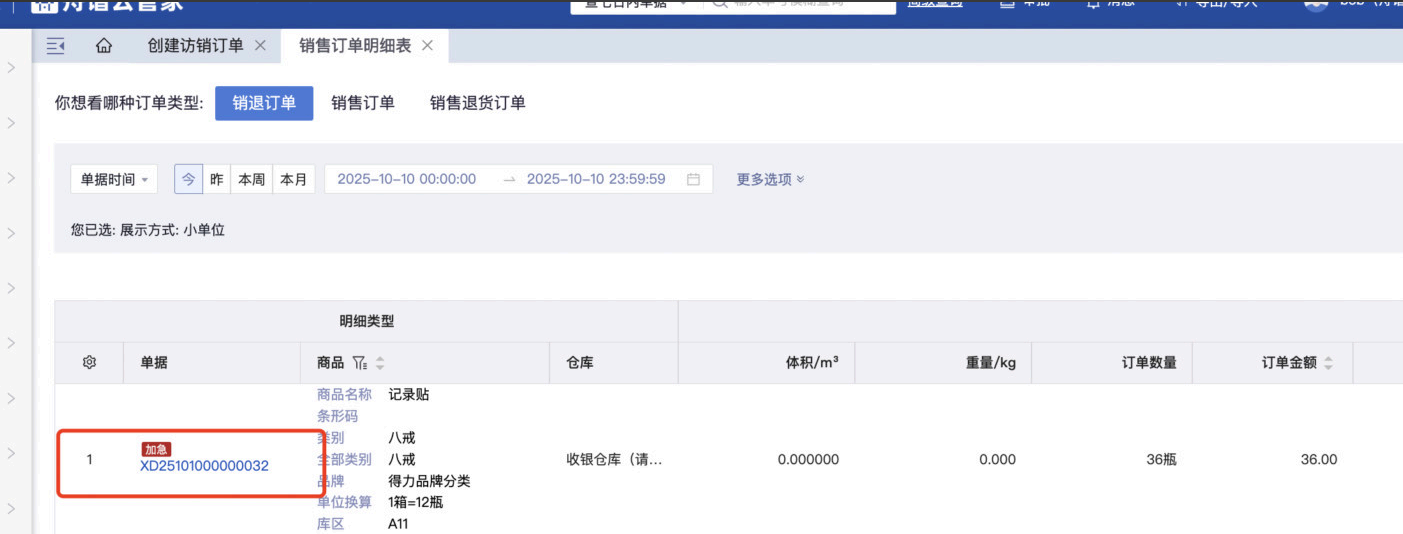Close the 销售订单明细表 tab
Image resolution: width=1403 pixels, height=534 pixels.
point(428,46)
